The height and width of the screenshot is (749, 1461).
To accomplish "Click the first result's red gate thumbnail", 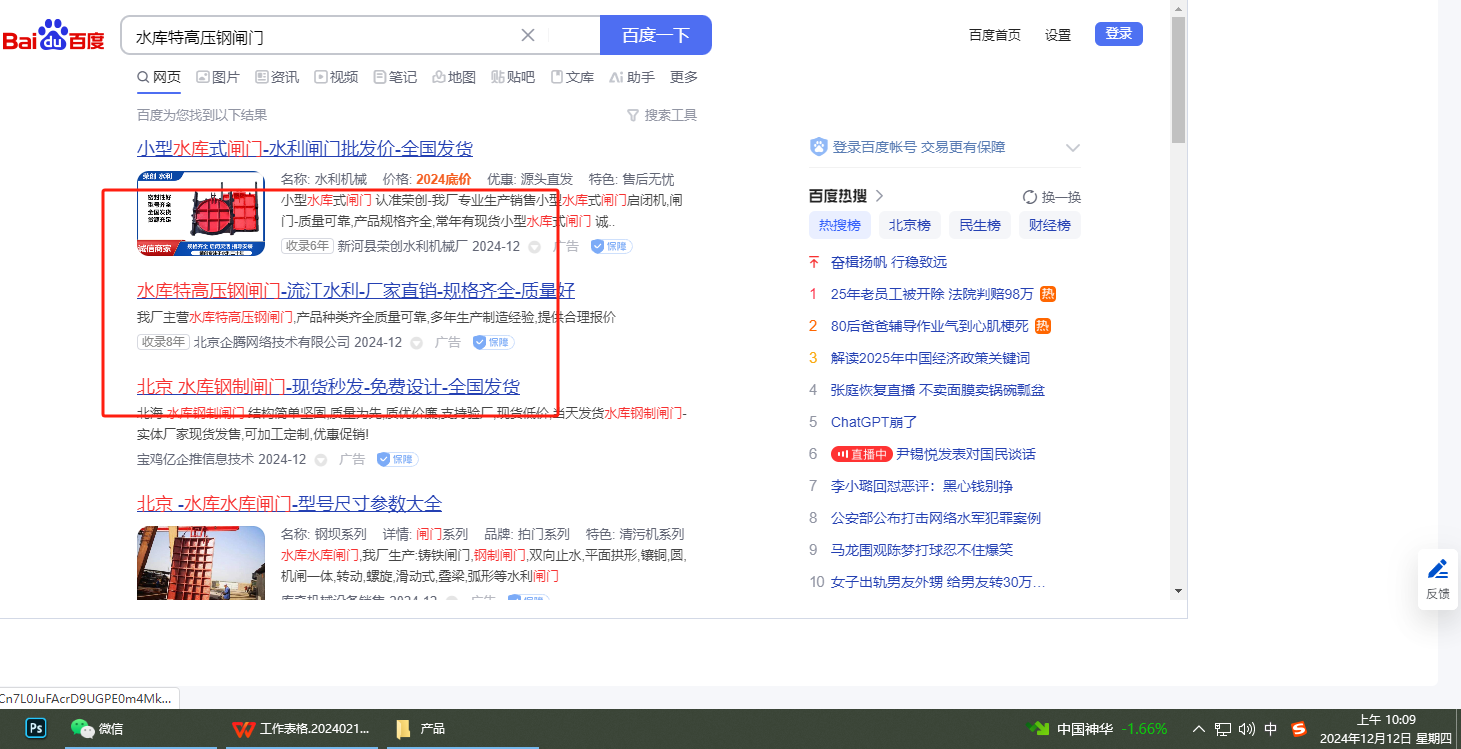I will [x=201, y=213].
